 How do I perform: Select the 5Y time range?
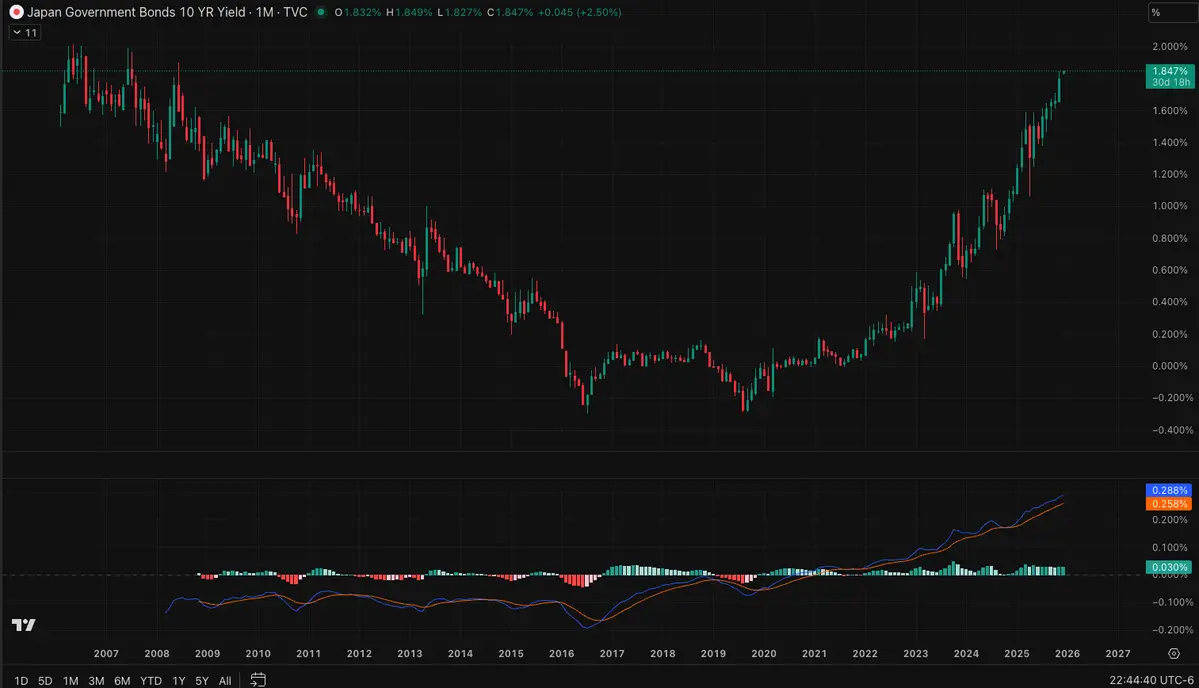tap(202, 680)
